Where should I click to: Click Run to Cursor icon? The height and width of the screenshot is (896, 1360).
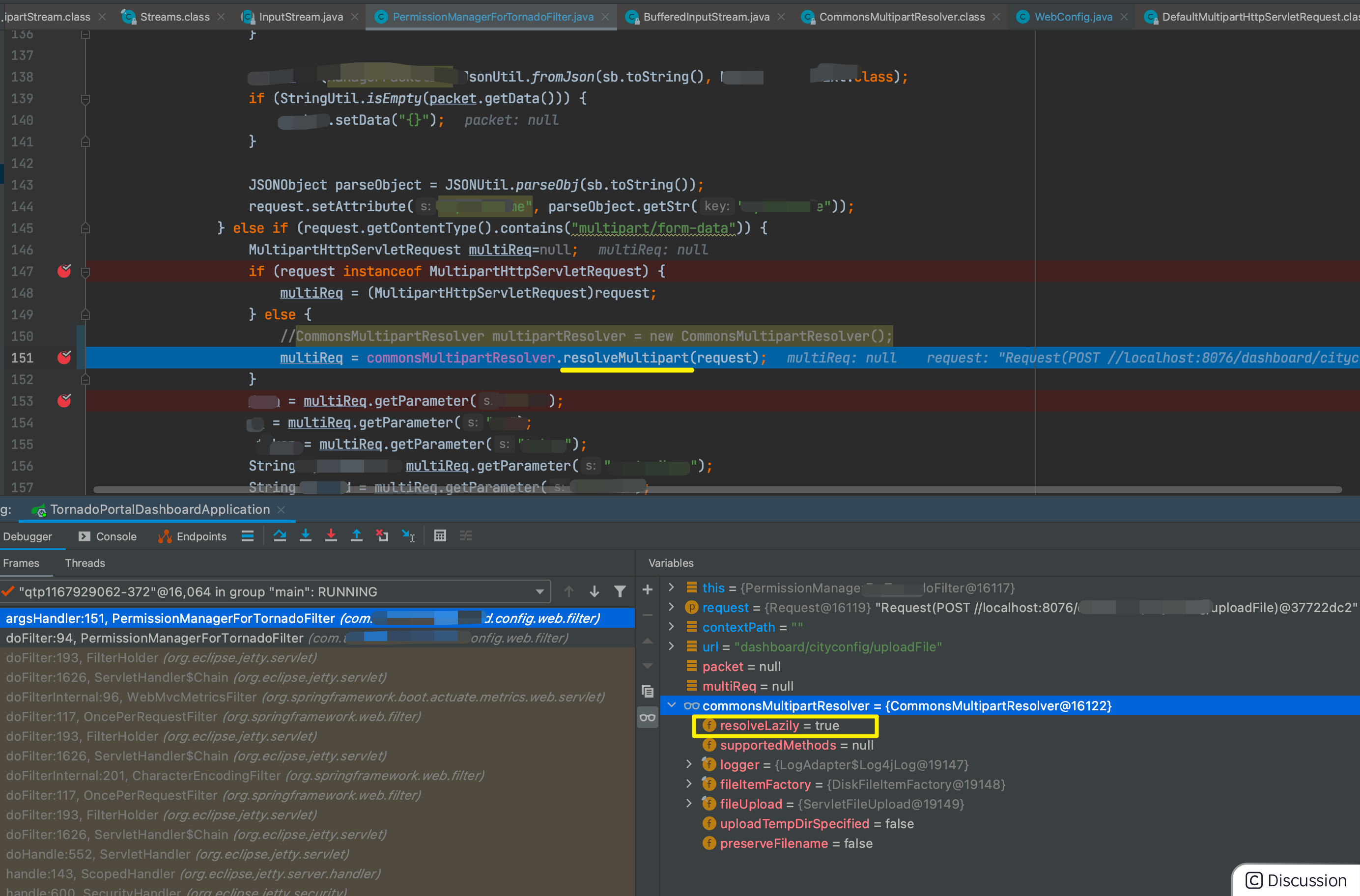tap(408, 536)
